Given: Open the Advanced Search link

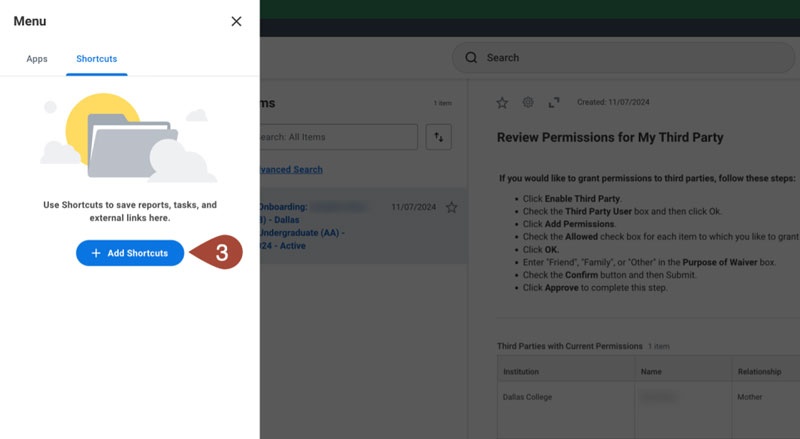Looking at the screenshot, I should click(290, 170).
